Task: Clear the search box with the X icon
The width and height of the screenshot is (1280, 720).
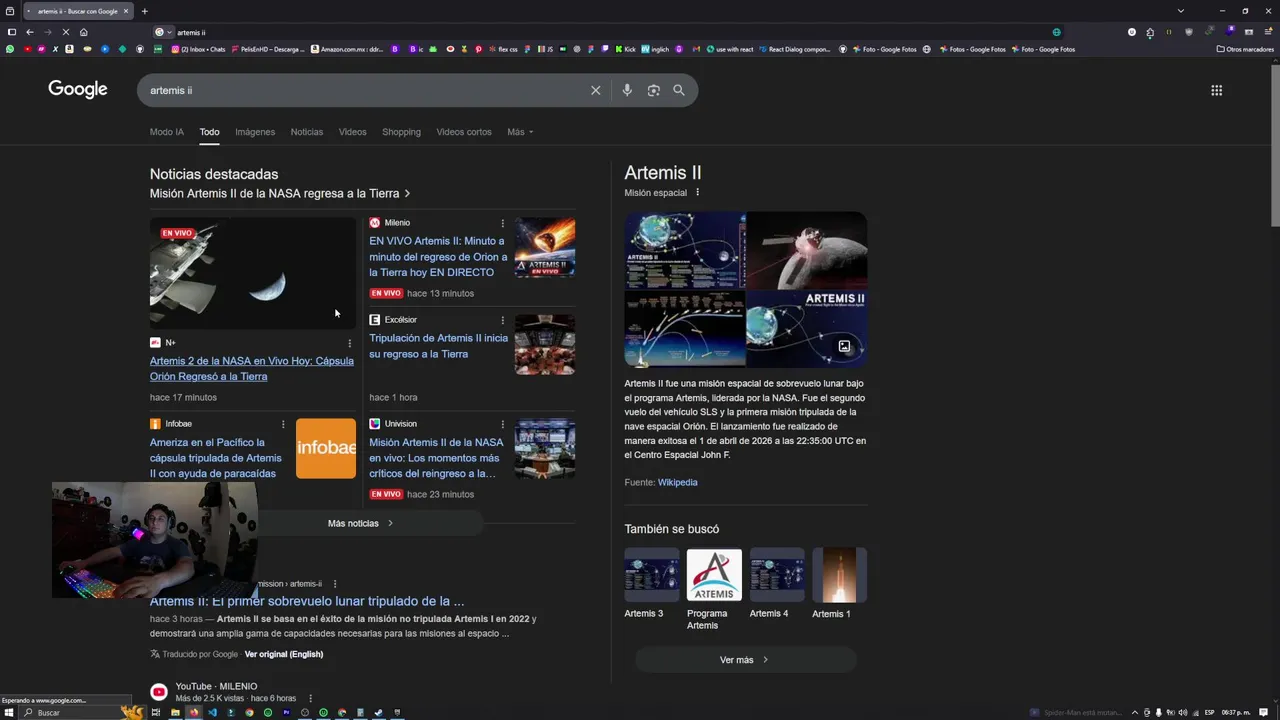Action: coord(596,90)
